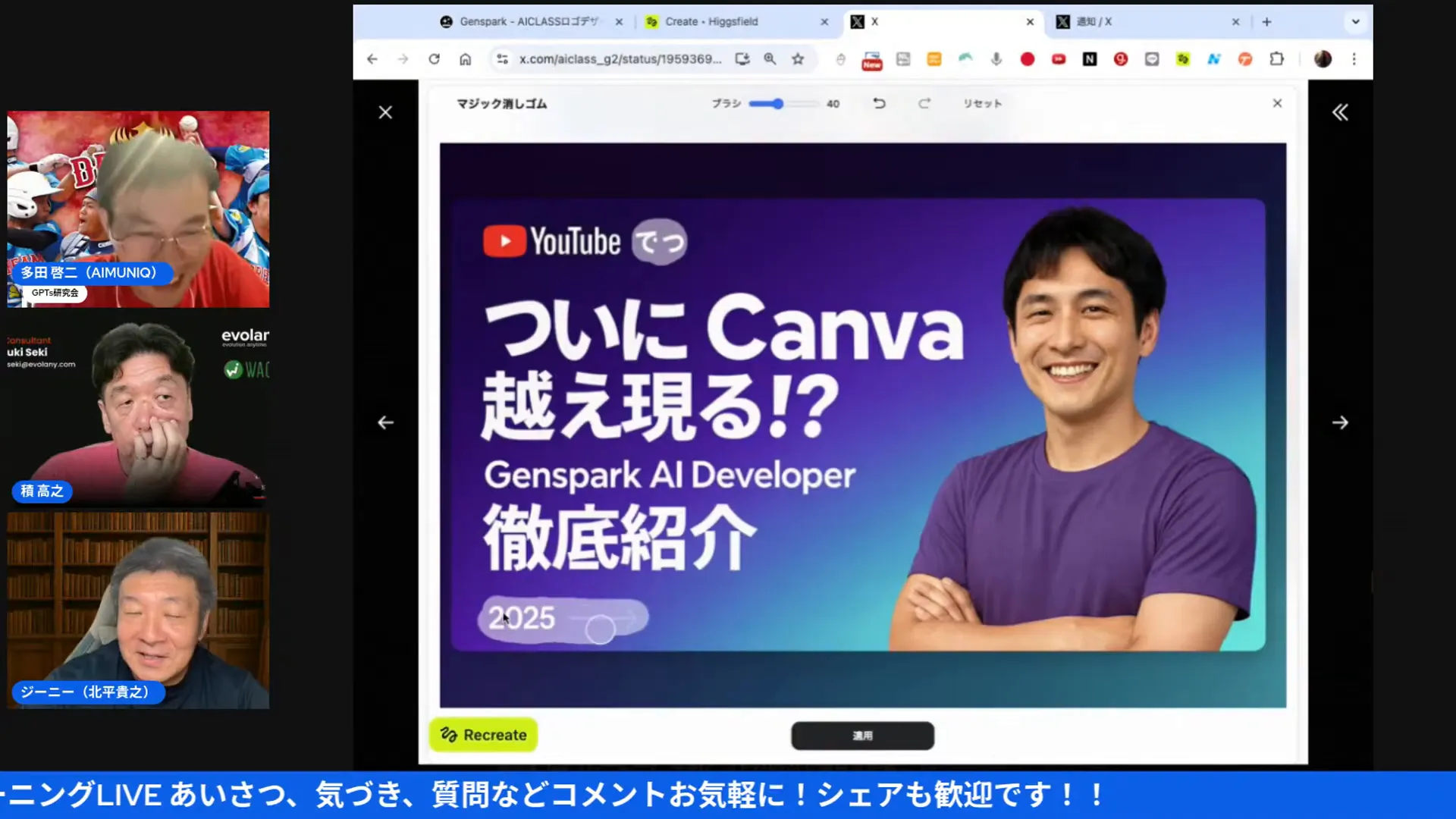Open the Chrome profile avatar
Screen dimensions: 1456x819
click(1323, 59)
